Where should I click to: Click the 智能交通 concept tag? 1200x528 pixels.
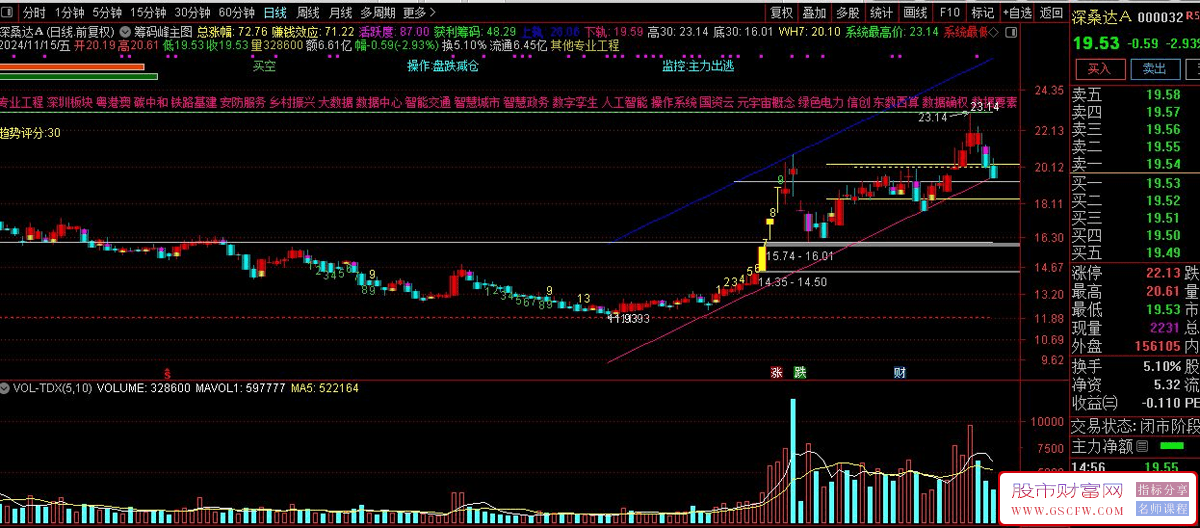point(427,102)
